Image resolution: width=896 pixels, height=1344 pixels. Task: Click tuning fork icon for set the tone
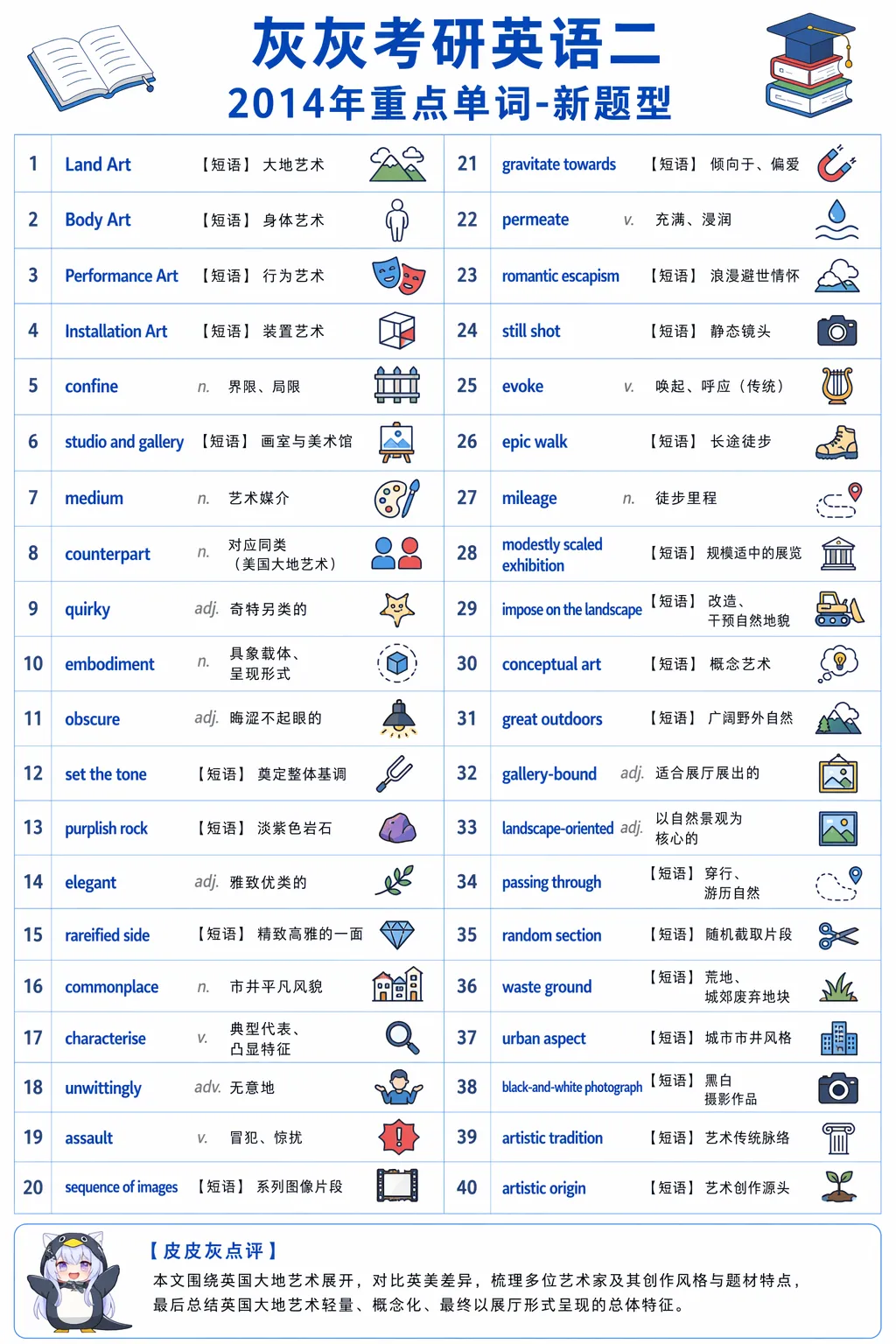point(395,773)
